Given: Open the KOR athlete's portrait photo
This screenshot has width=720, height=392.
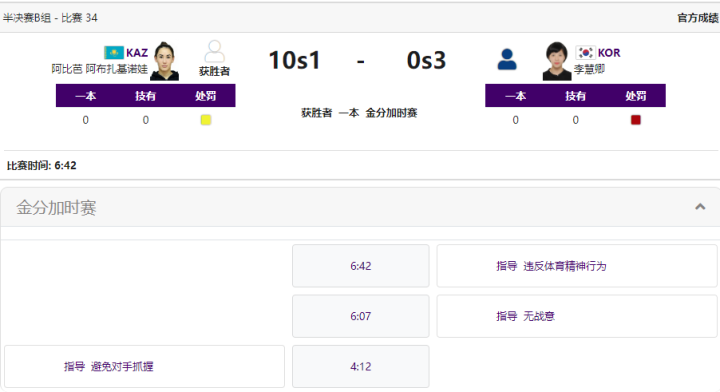Looking at the screenshot, I should [557, 61].
